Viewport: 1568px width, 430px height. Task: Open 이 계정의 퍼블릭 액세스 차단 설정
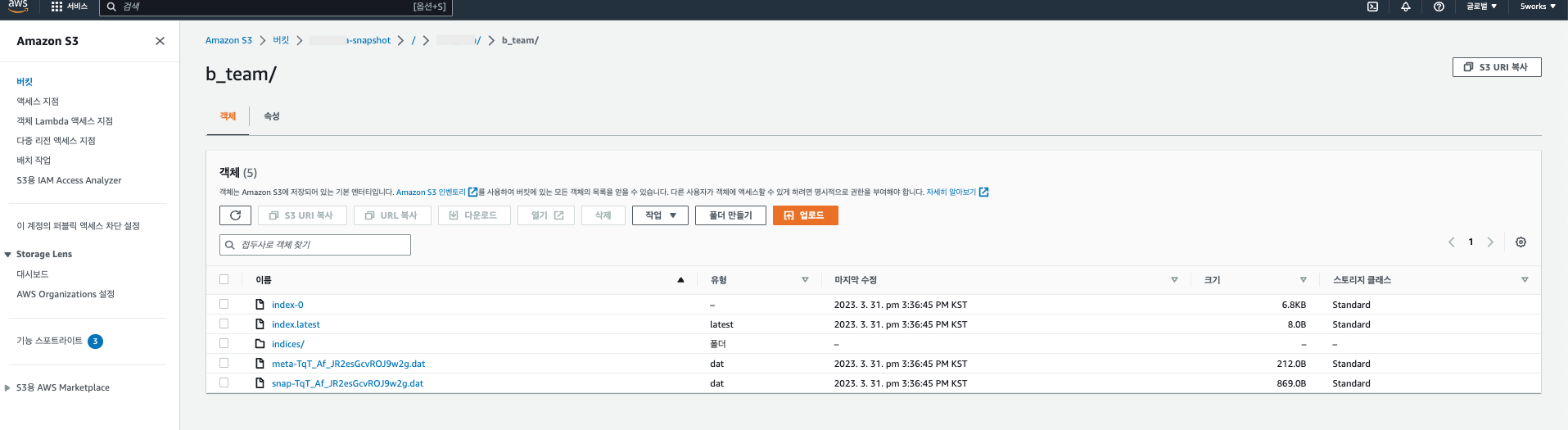pos(78,226)
